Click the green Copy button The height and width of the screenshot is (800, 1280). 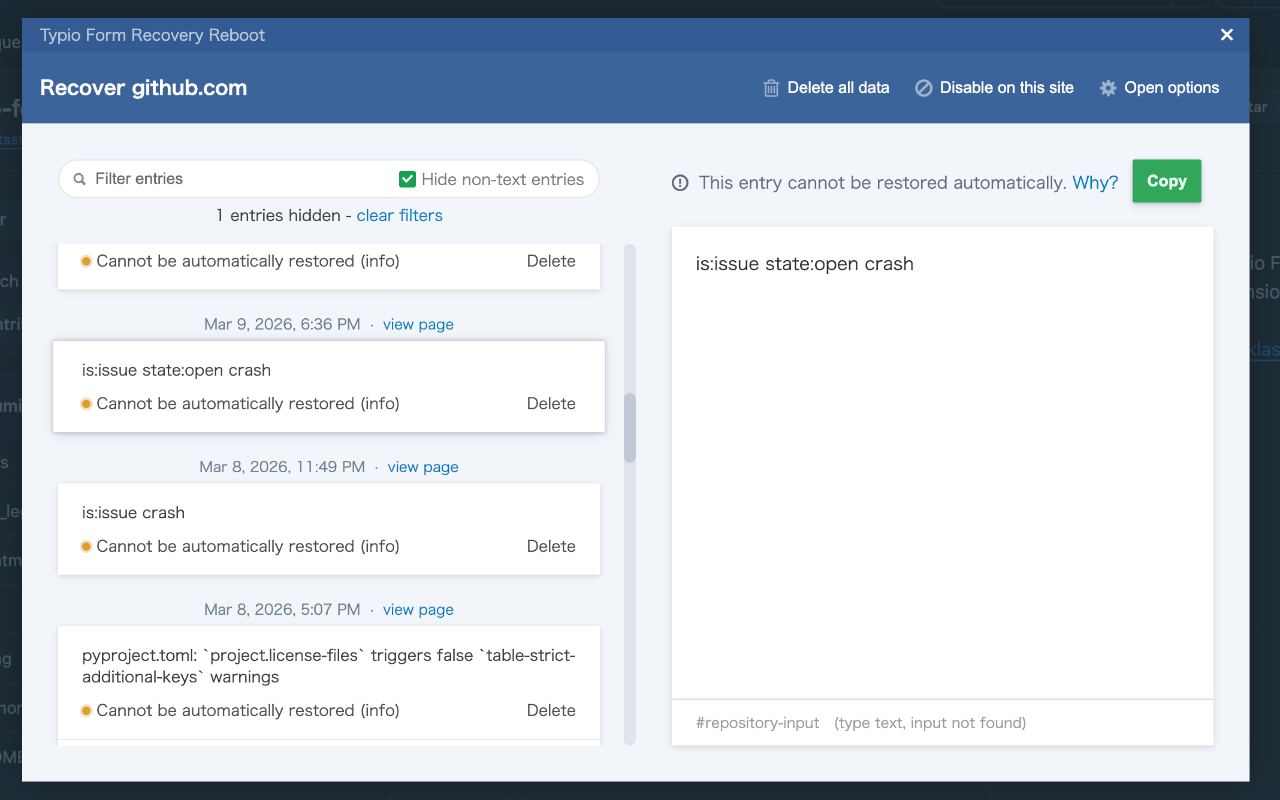(x=1166, y=181)
